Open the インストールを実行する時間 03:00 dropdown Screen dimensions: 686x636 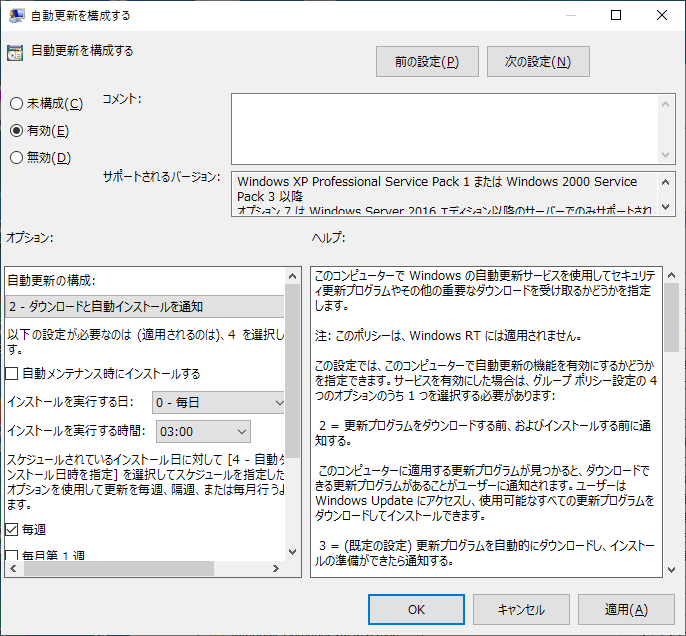(x=203, y=432)
